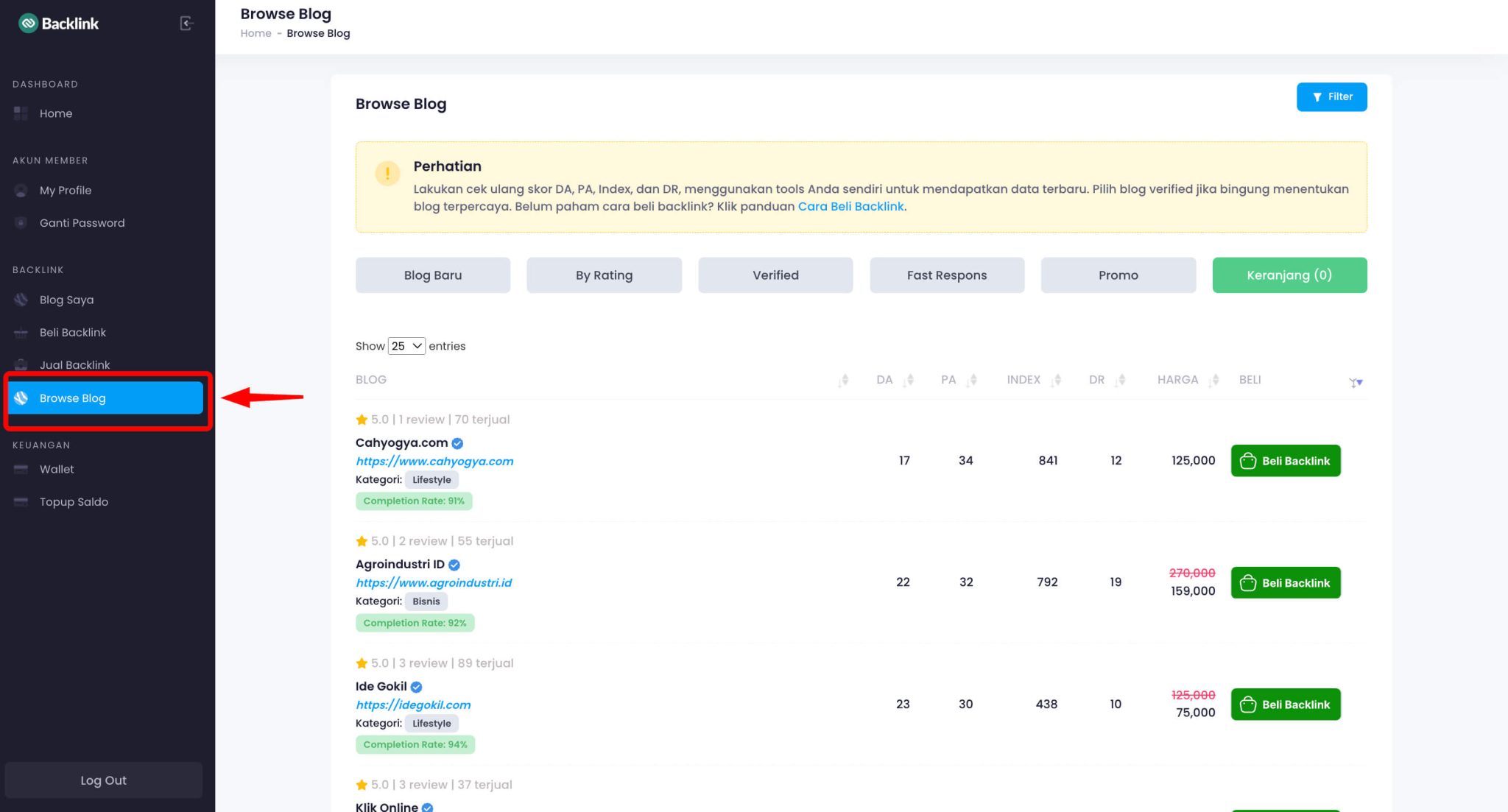1508x812 pixels.
Task: Open the Keranjang cart button
Action: pyautogui.click(x=1289, y=275)
